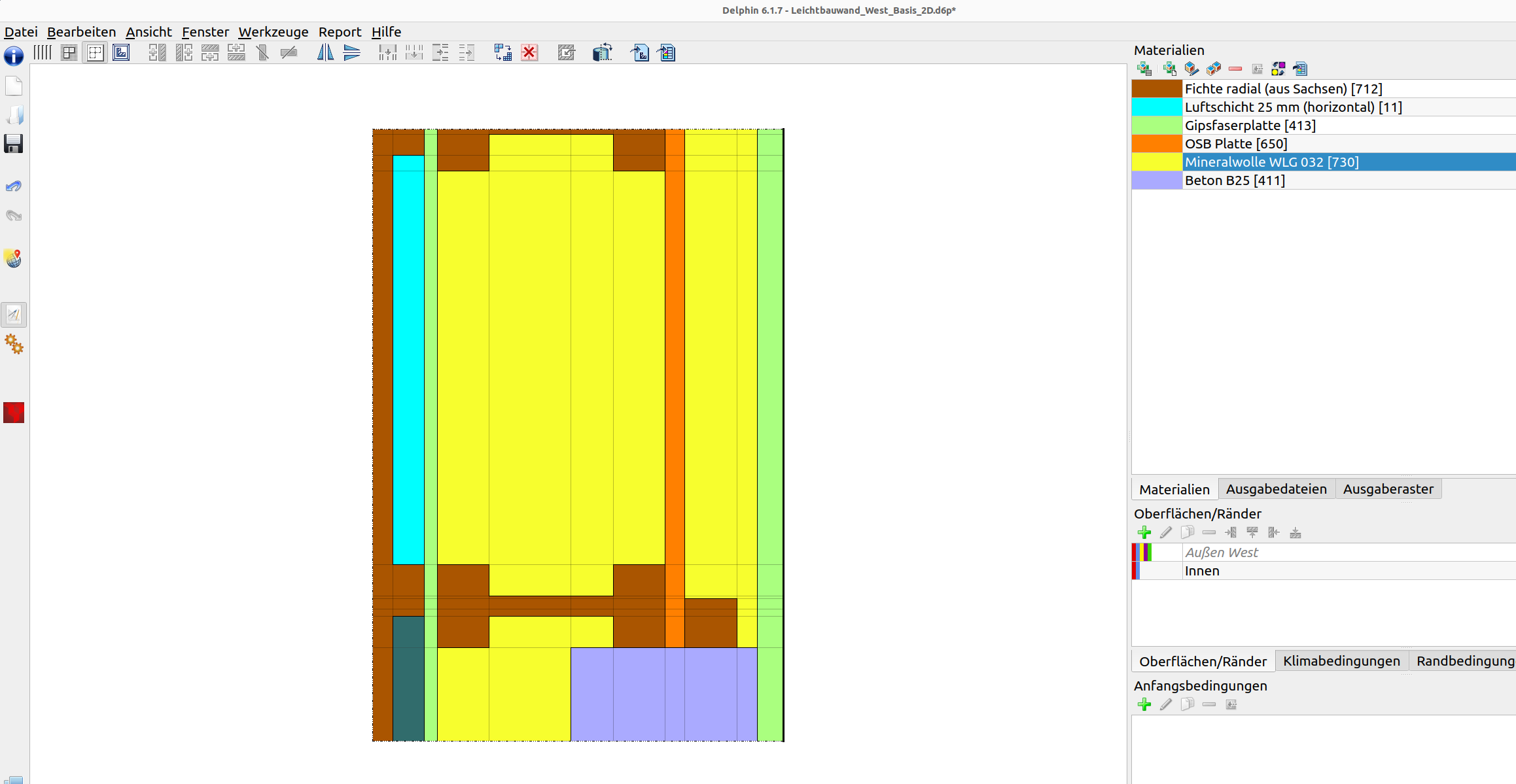
Task: Select the Außen West surface entry
Action: pos(1324,552)
